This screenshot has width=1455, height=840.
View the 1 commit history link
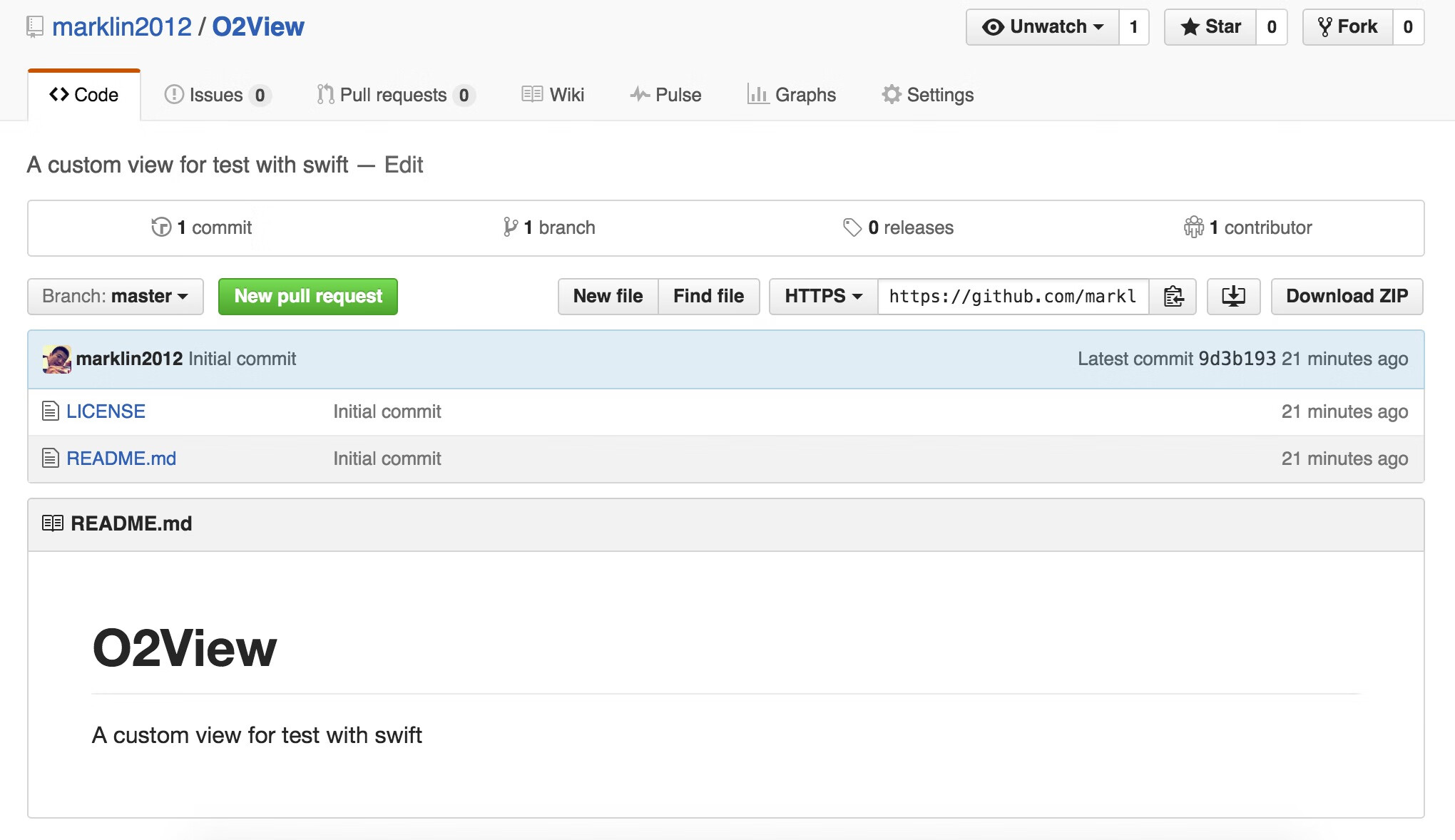pos(202,227)
